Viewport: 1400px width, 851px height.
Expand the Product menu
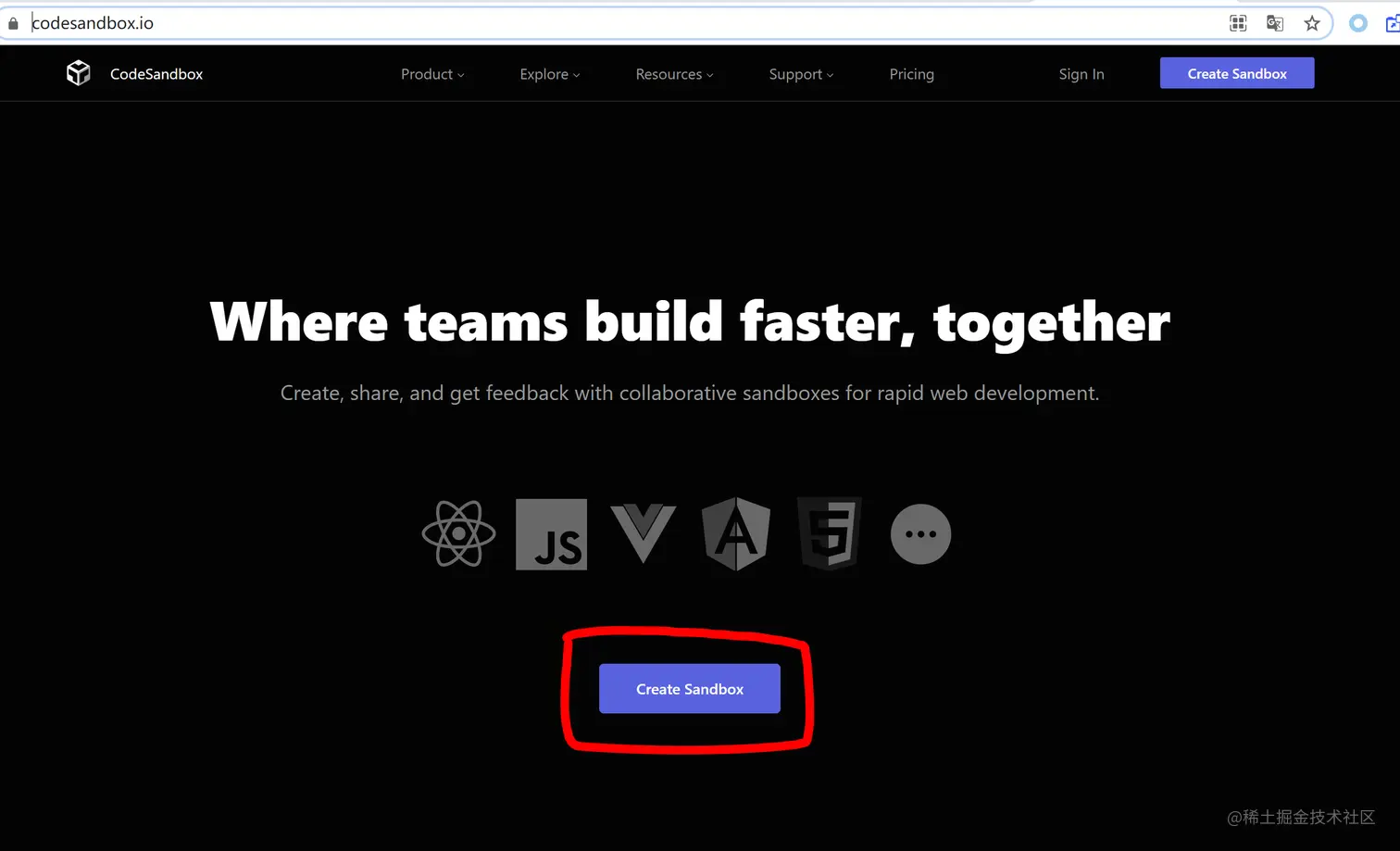click(432, 74)
